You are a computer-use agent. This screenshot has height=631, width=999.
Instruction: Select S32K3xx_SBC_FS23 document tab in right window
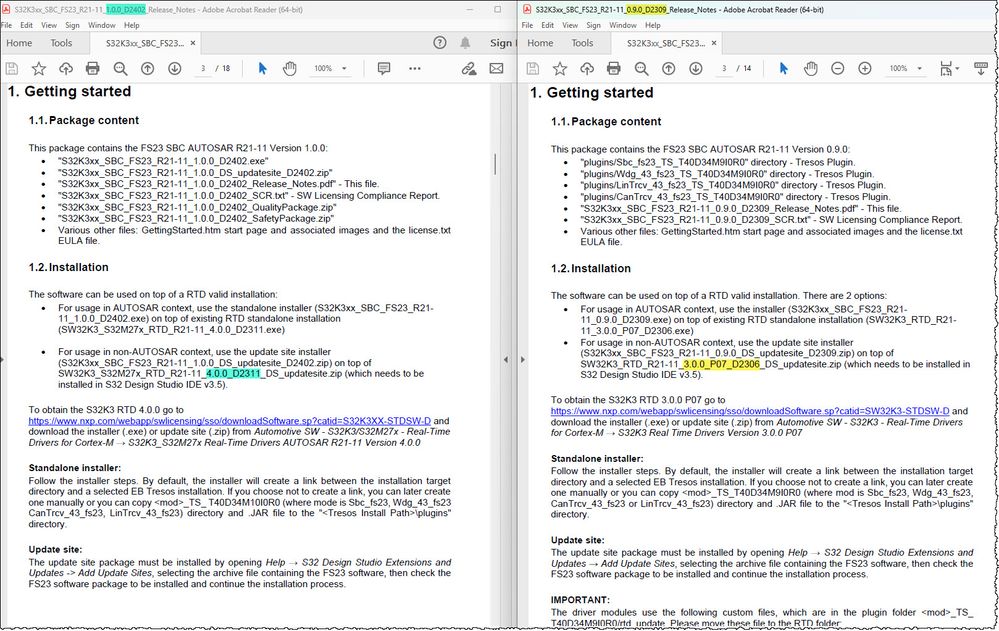coord(666,43)
